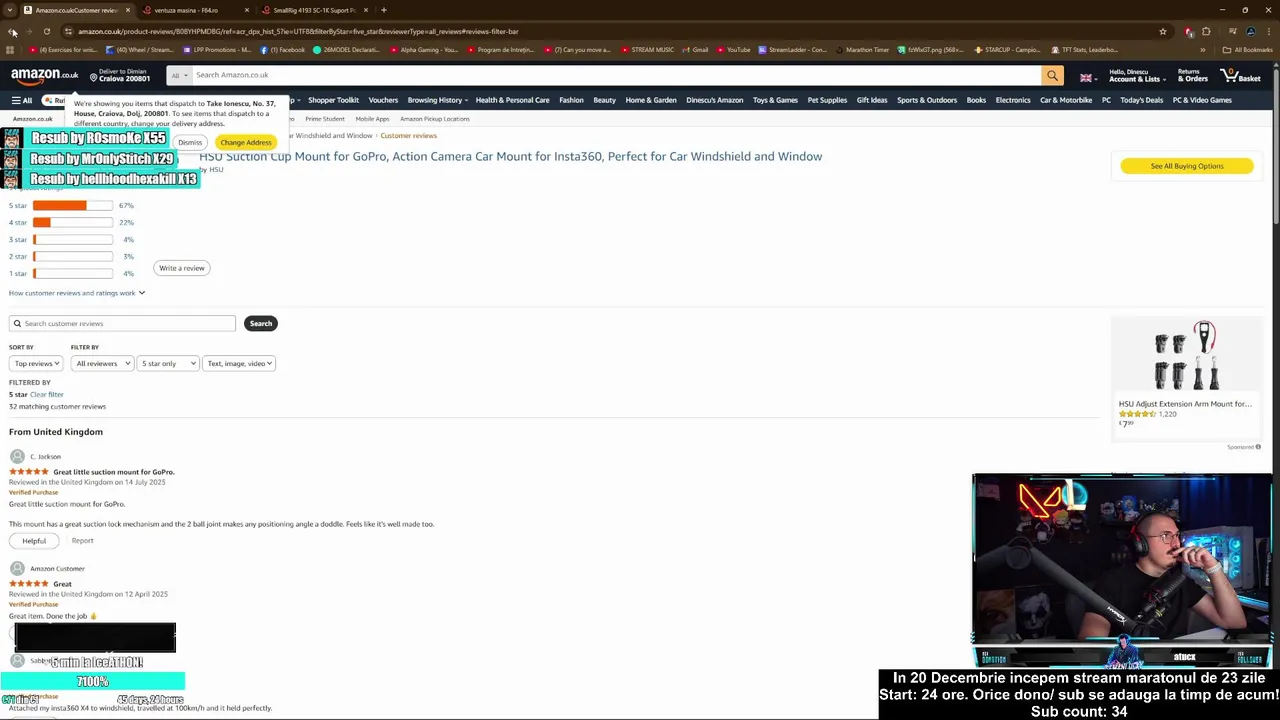
Task: Switch to the ventuza masina - F64.ro tab
Action: 186,10
